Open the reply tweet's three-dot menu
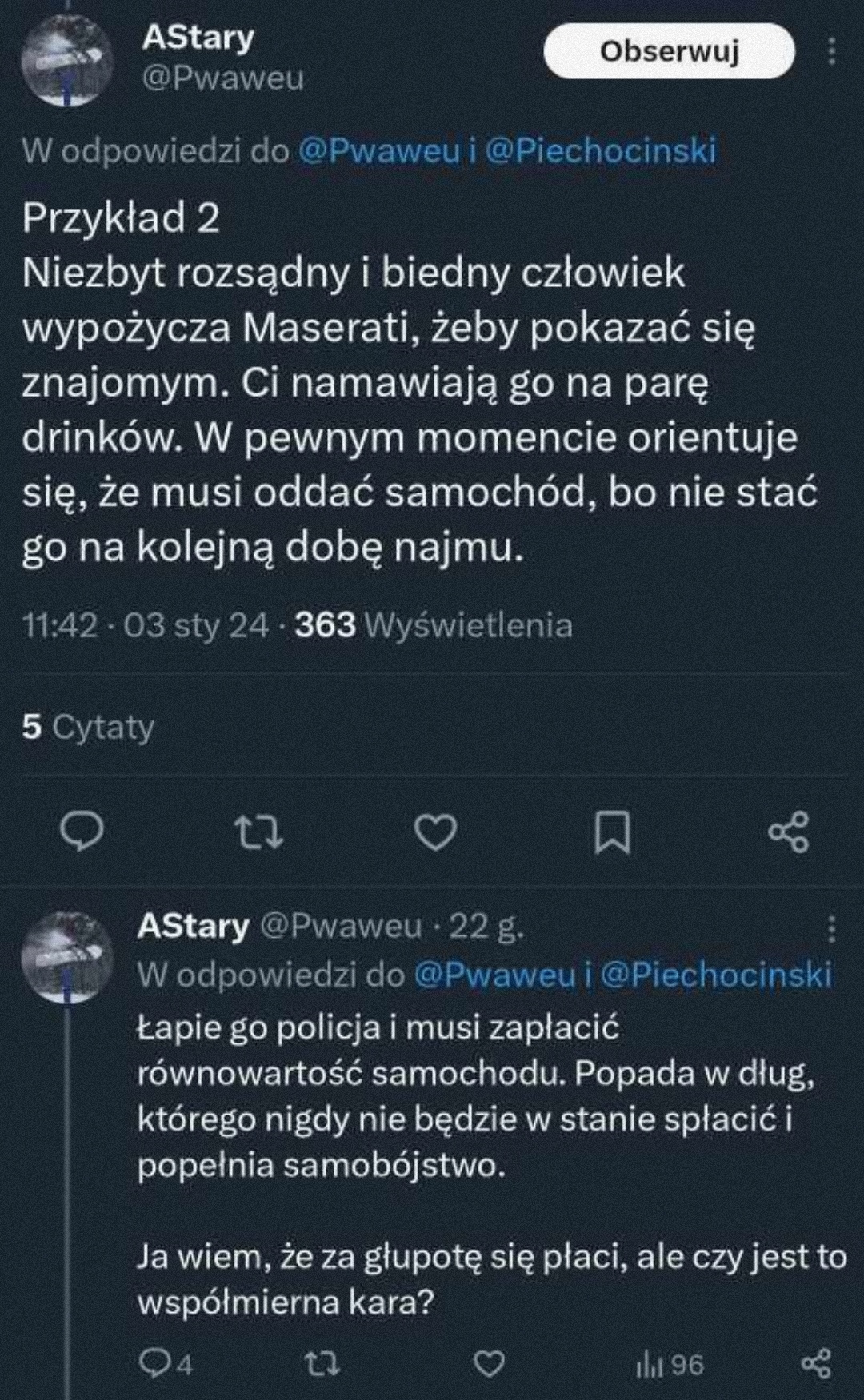 (x=832, y=930)
